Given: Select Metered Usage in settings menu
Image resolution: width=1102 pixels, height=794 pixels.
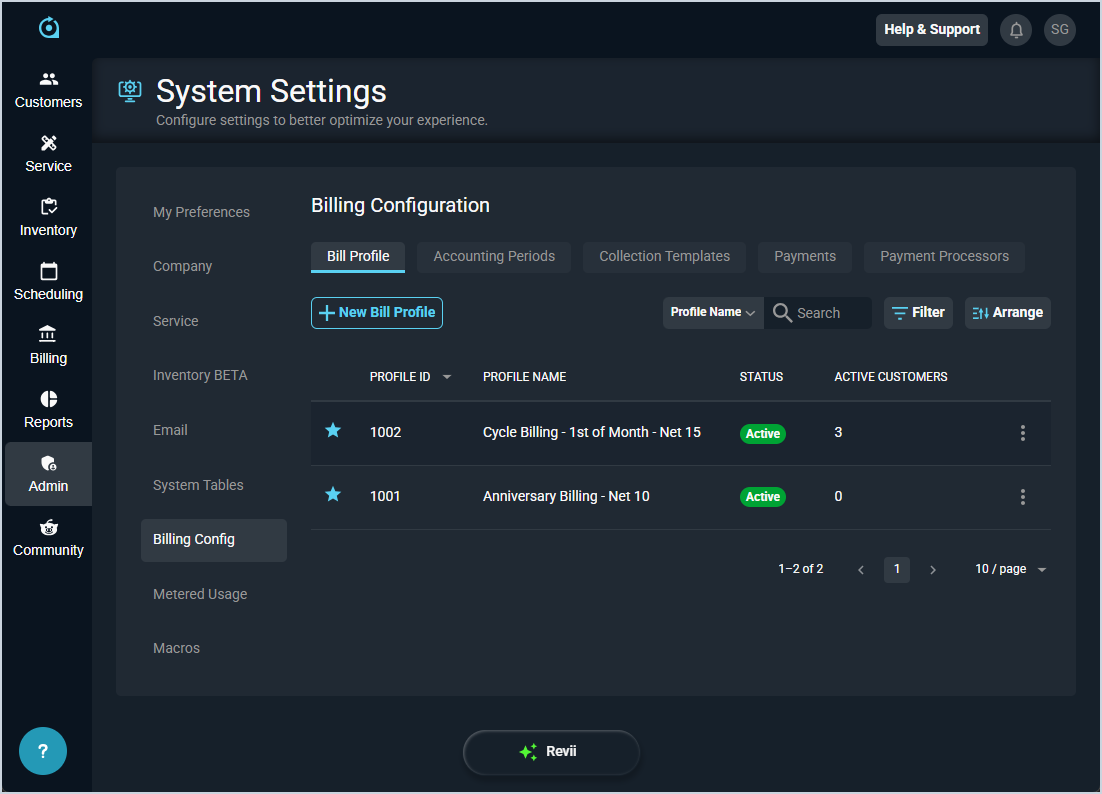Looking at the screenshot, I should point(200,594).
